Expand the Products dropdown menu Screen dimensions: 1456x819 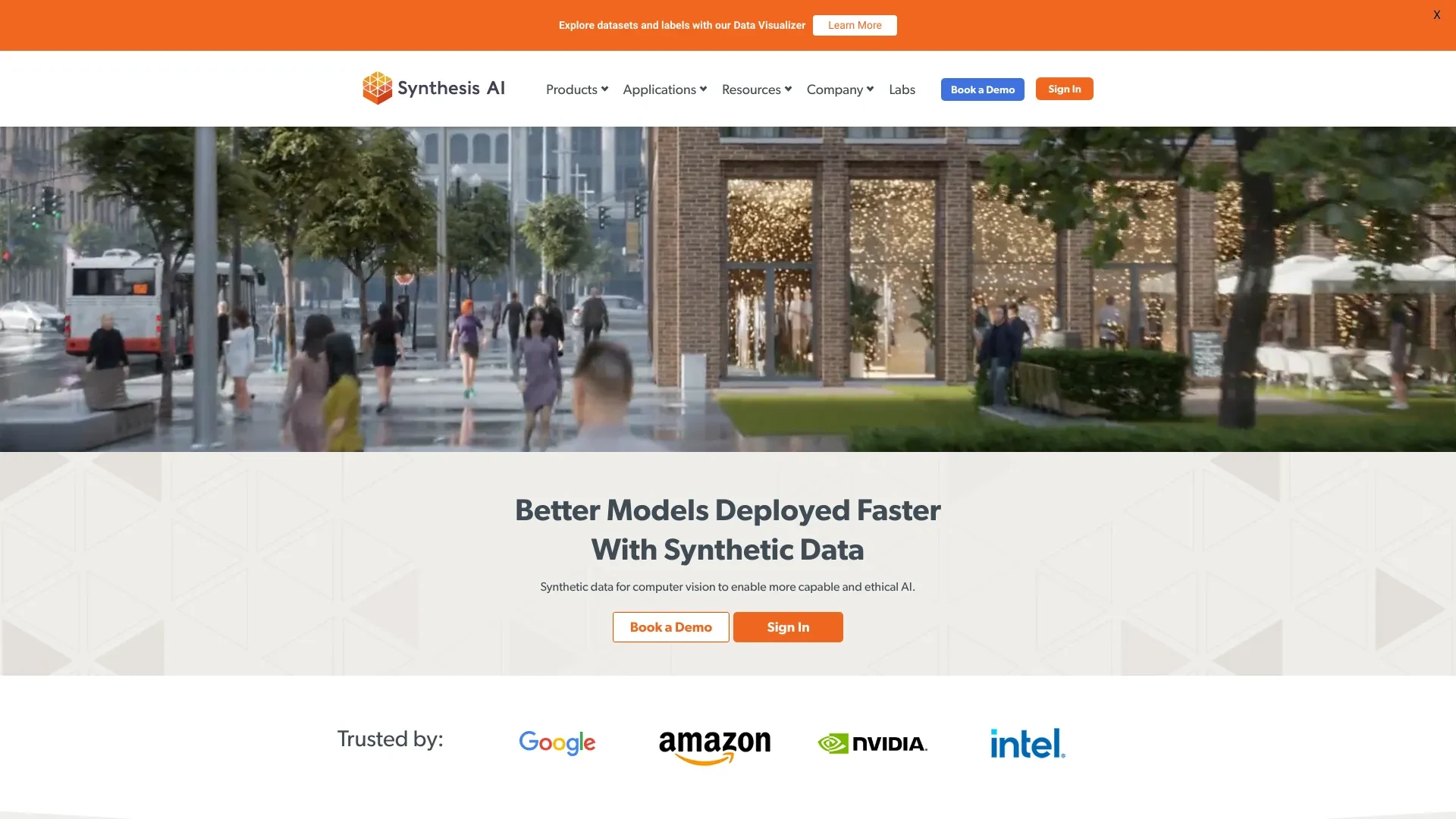[577, 90]
